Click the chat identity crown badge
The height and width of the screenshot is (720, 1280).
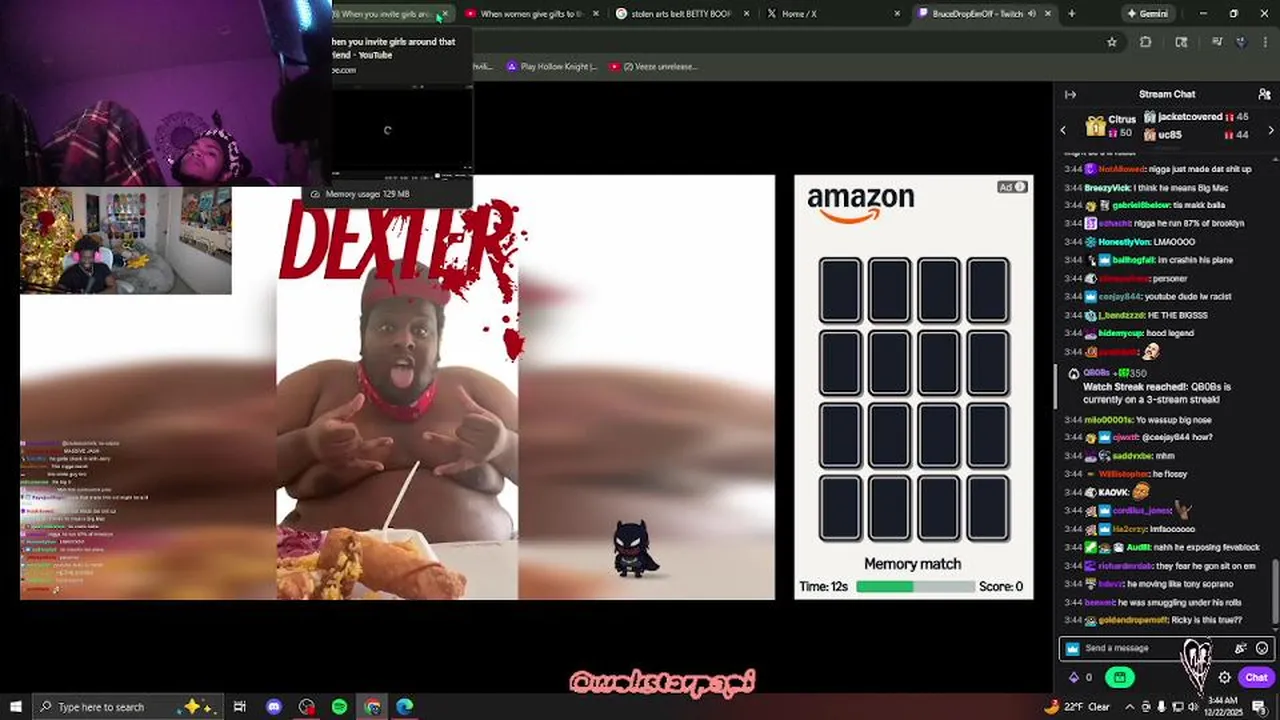click(x=1073, y=648)
